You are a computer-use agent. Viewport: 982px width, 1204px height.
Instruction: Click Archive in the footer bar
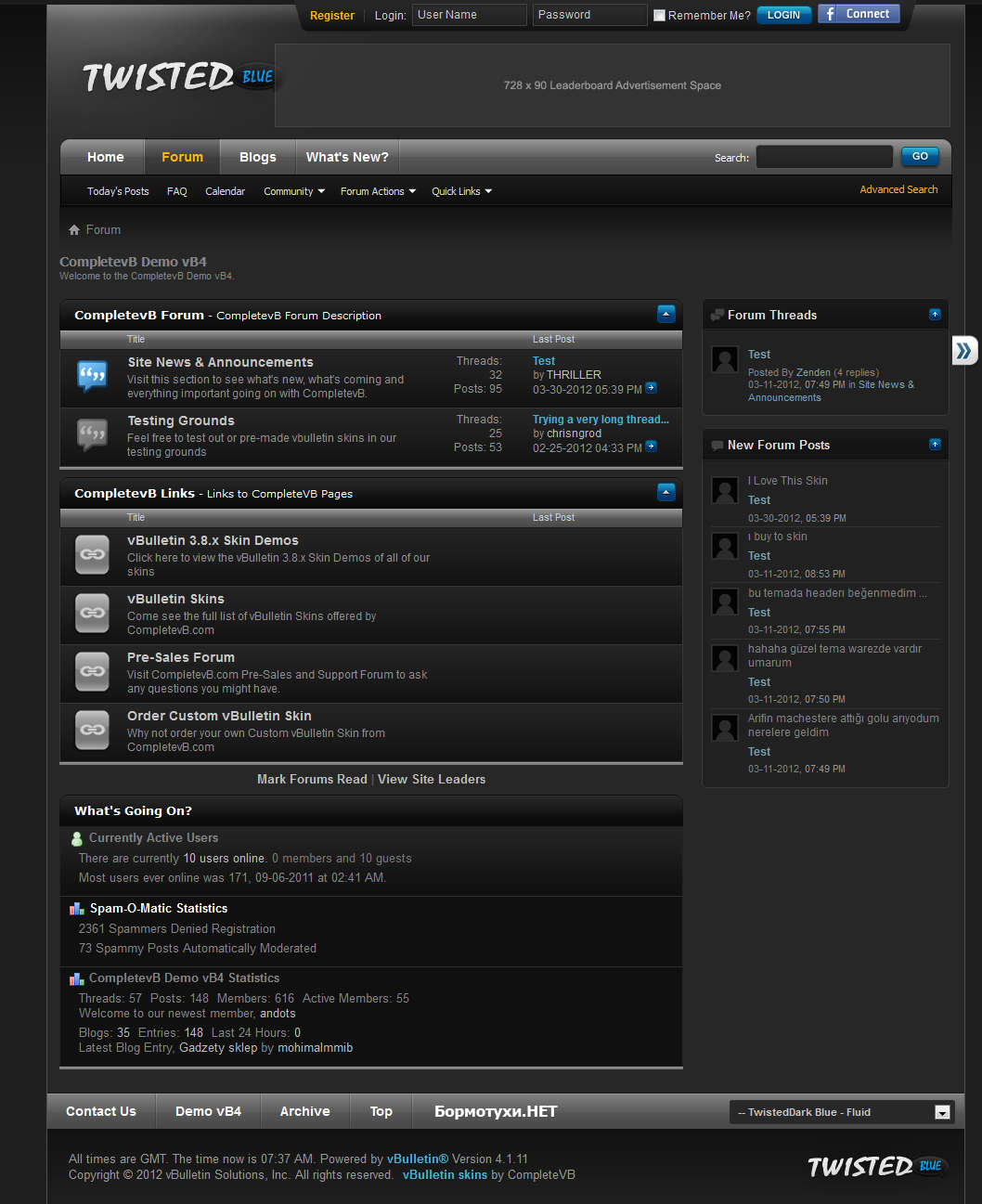[x=305, y=1111]
